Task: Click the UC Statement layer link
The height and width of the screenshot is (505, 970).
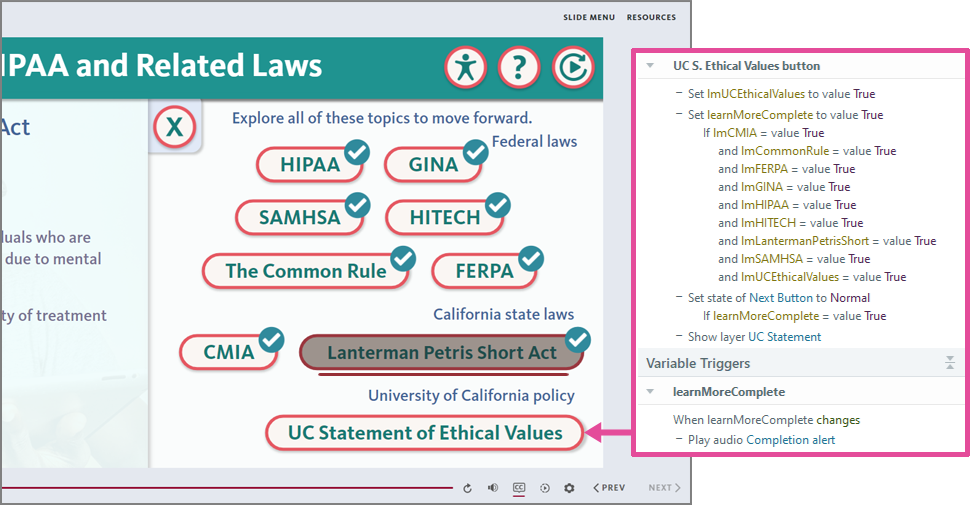Action: click(x=784, y=337)
